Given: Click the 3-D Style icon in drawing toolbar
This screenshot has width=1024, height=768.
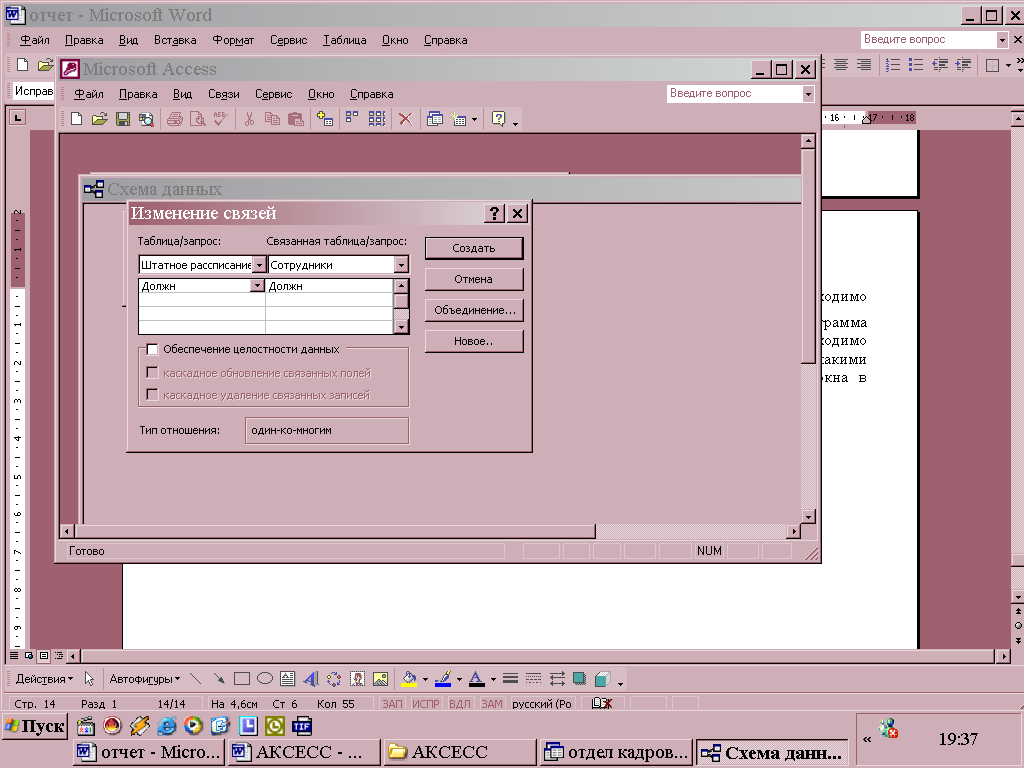Looking at the screenshot, I should tap(602, 679).
